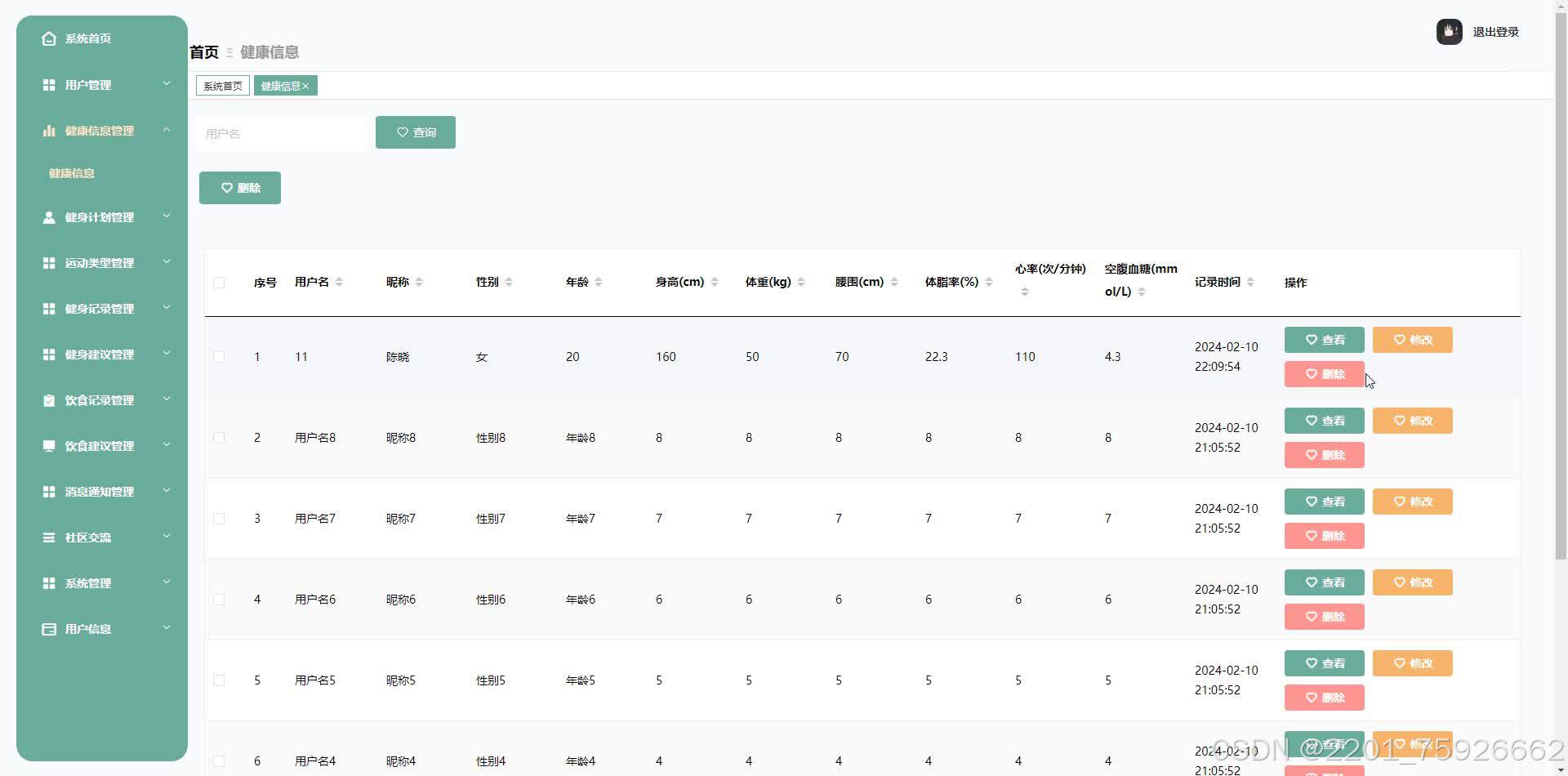Expand the 用户管理 menu chevron
Screen dimensions: 1568x776
click(167, 83)
